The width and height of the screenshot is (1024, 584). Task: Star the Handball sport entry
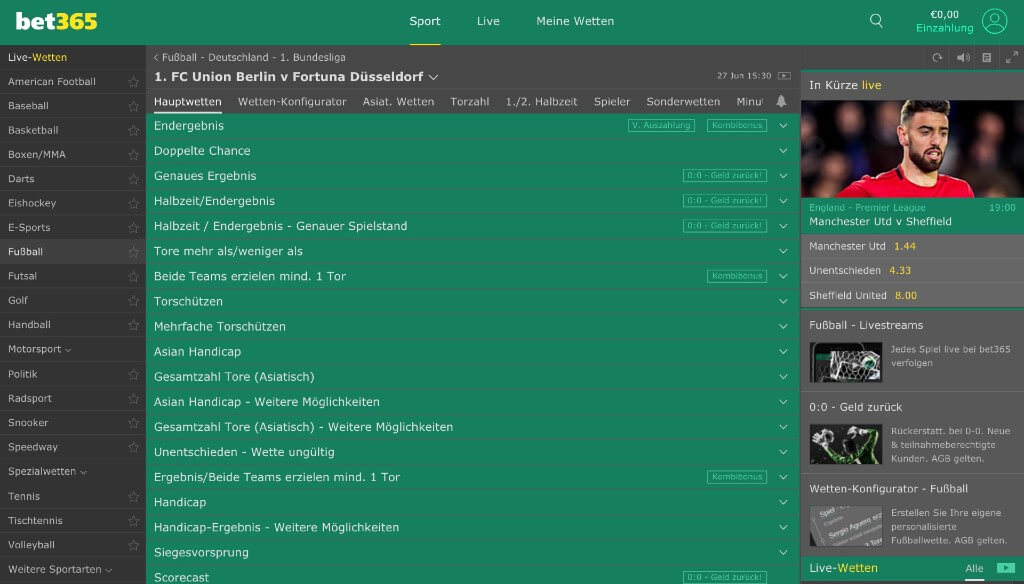tap(133, 325)
